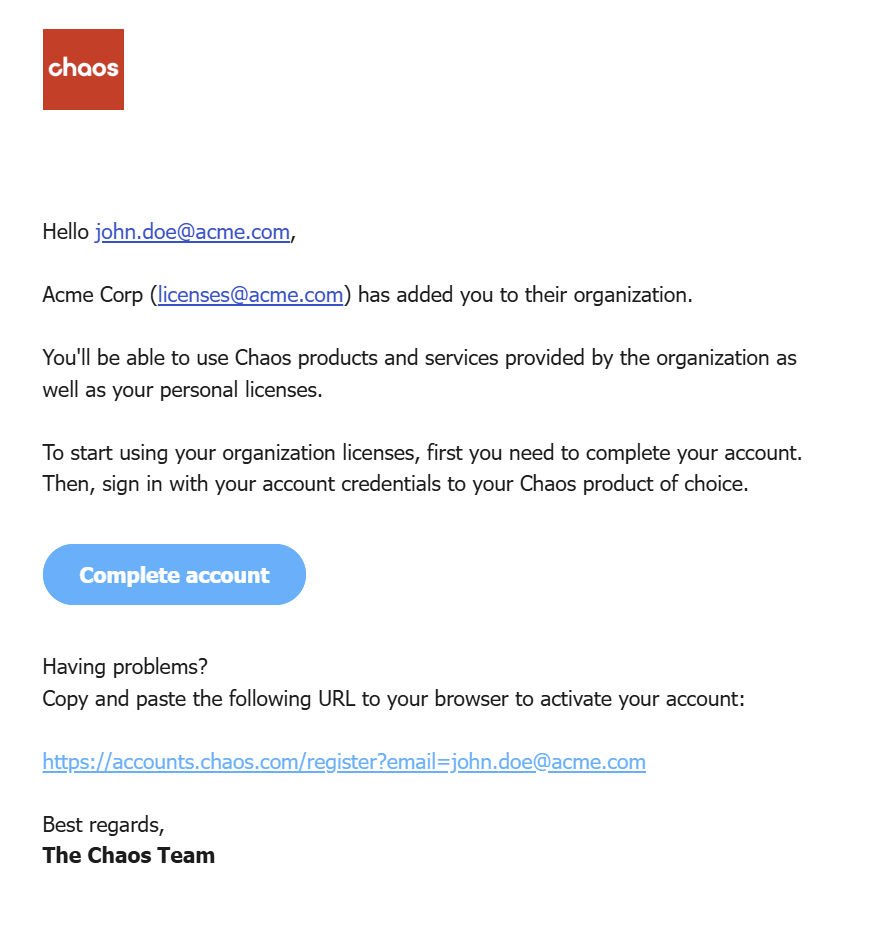
Task: Open the licenses@acme.com email link
Action: [x=250, y=295]
